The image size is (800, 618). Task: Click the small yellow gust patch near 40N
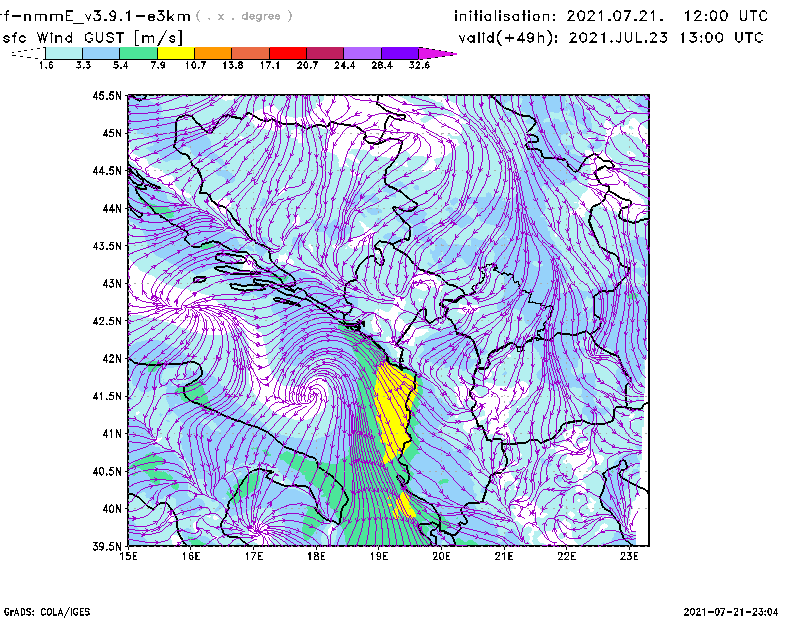(x=406, y=506)
